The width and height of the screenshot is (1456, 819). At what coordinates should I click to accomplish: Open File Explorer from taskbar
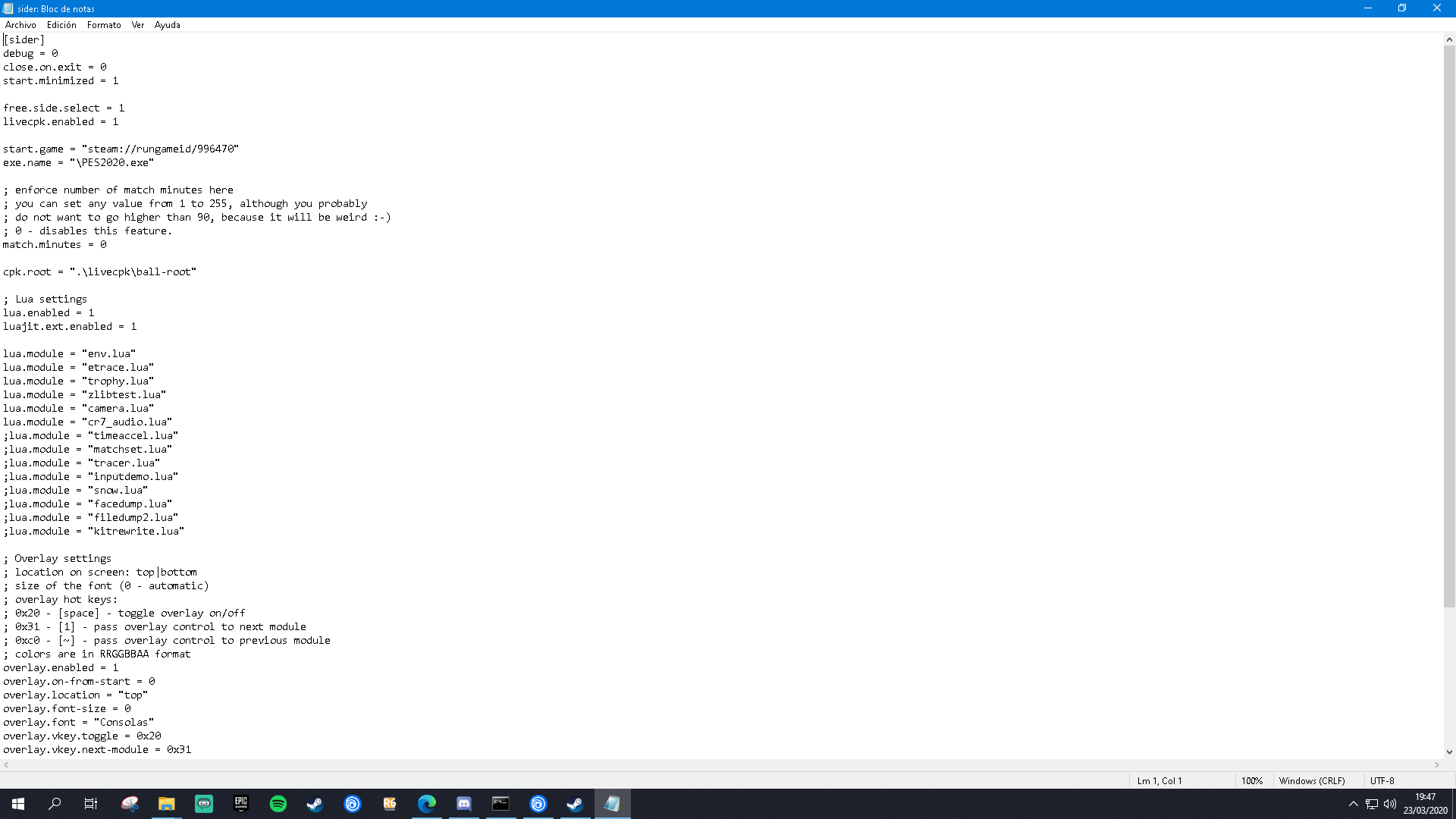[166, 804]
